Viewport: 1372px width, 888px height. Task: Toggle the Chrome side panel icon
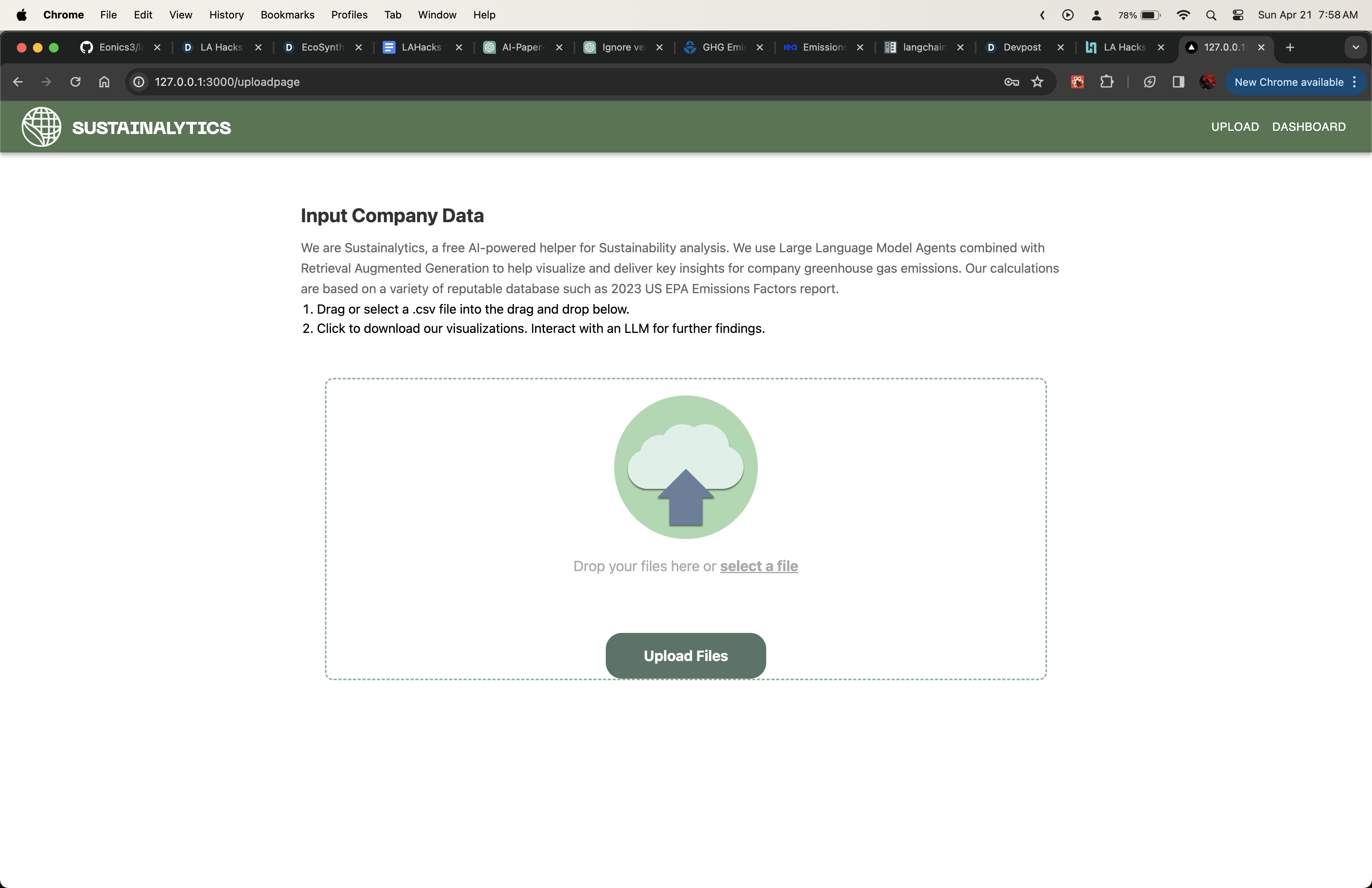click(x=1178, y=82)
